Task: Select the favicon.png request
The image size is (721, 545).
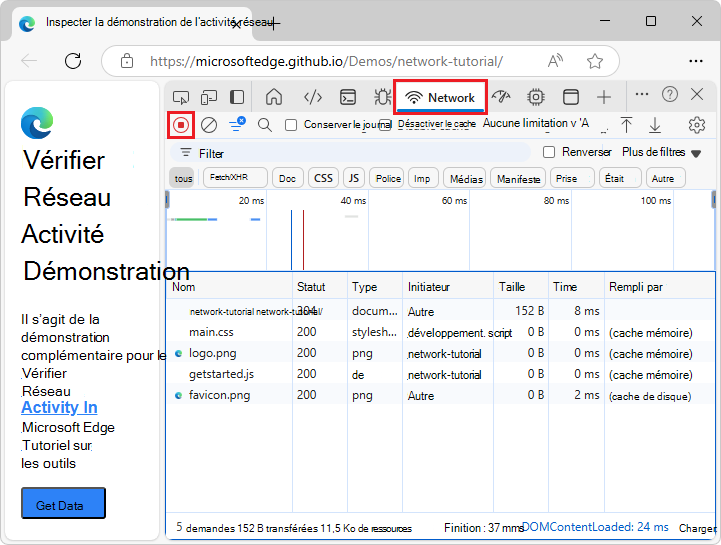Action: click(441, 396)
